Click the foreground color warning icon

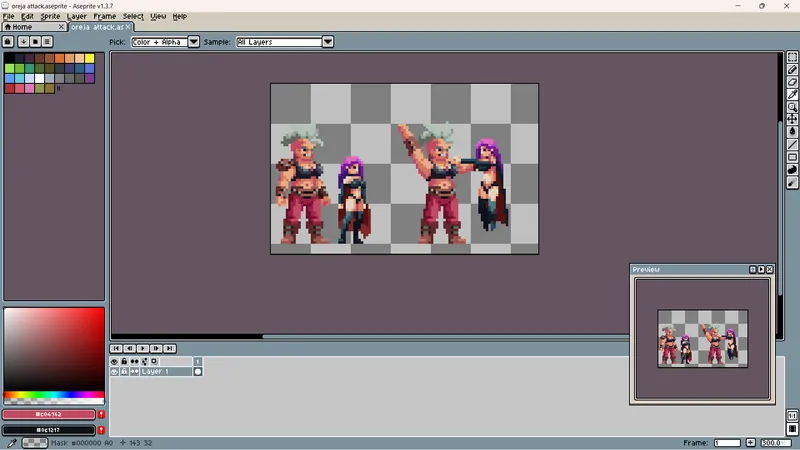click(x=101, y=414)
